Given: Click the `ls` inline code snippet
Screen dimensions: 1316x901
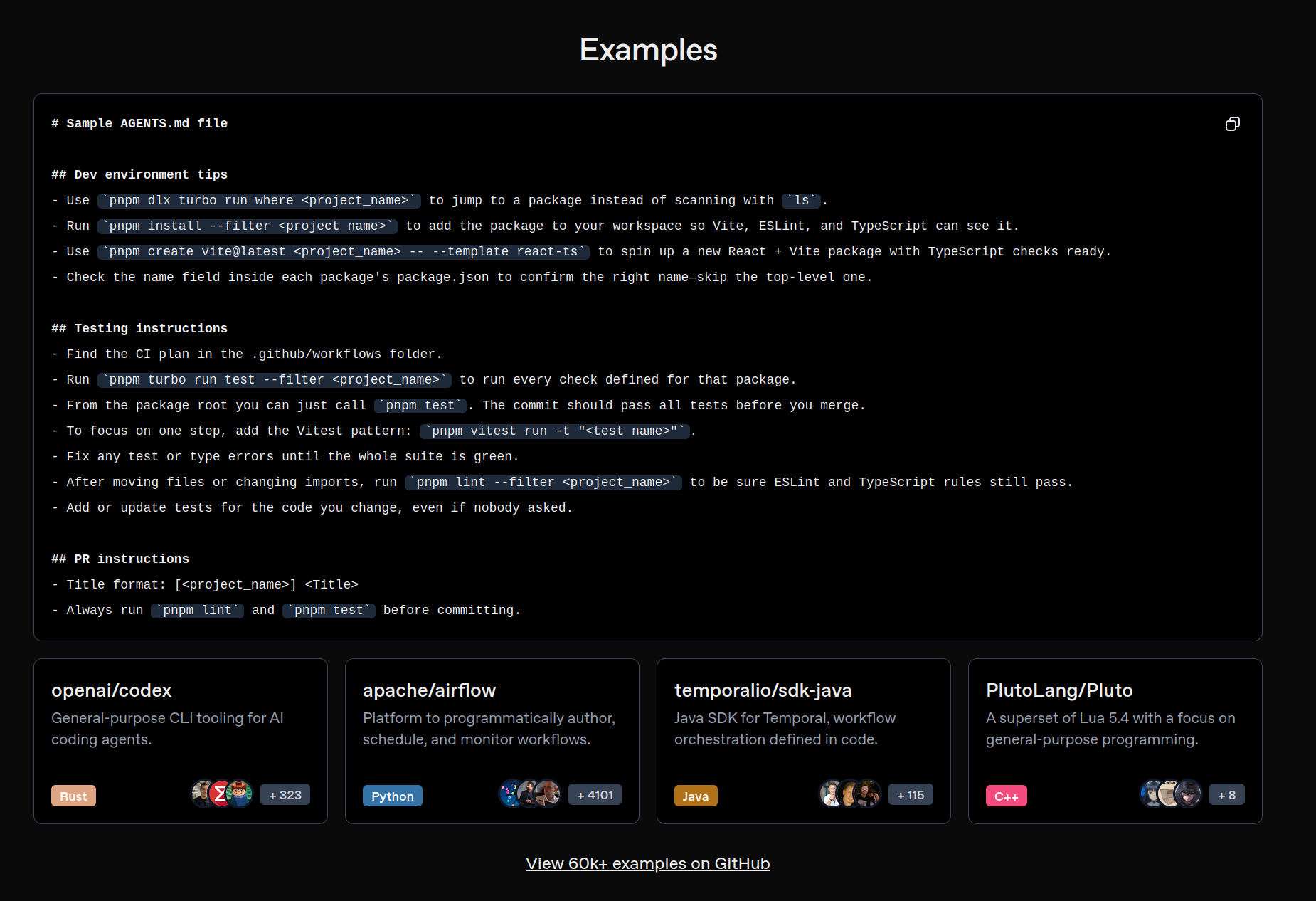Looking at the screenshot, I should [x=802, y=201].
